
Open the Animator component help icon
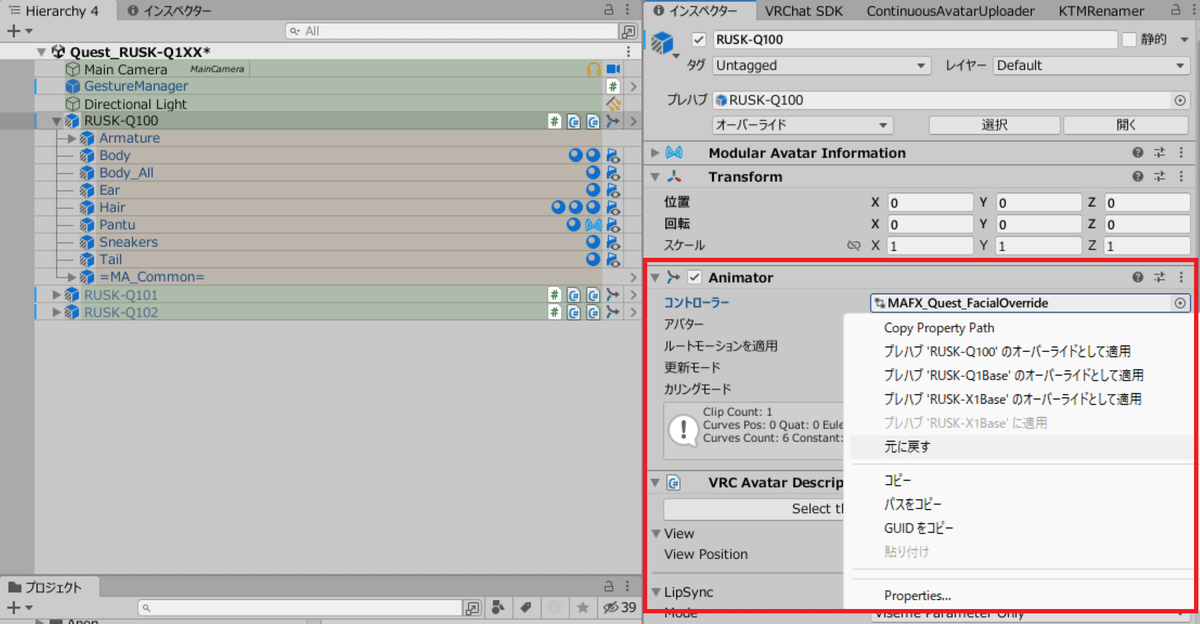1138,277
